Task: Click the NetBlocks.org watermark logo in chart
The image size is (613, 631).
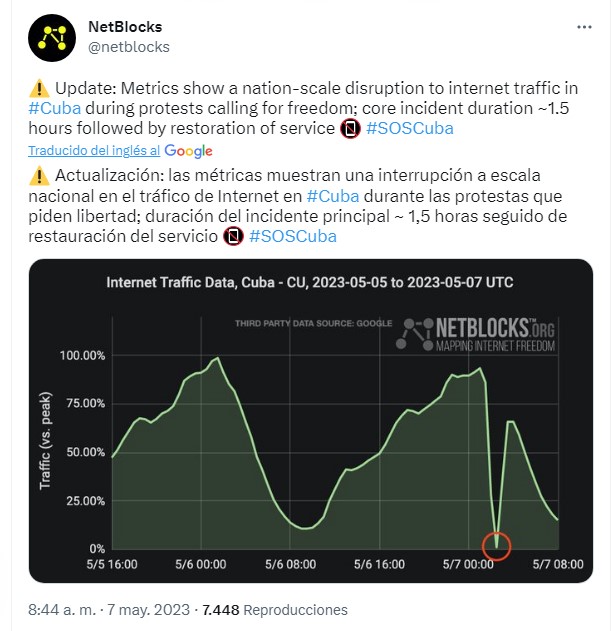Action: pyautogui.click(x=475, y=334)
